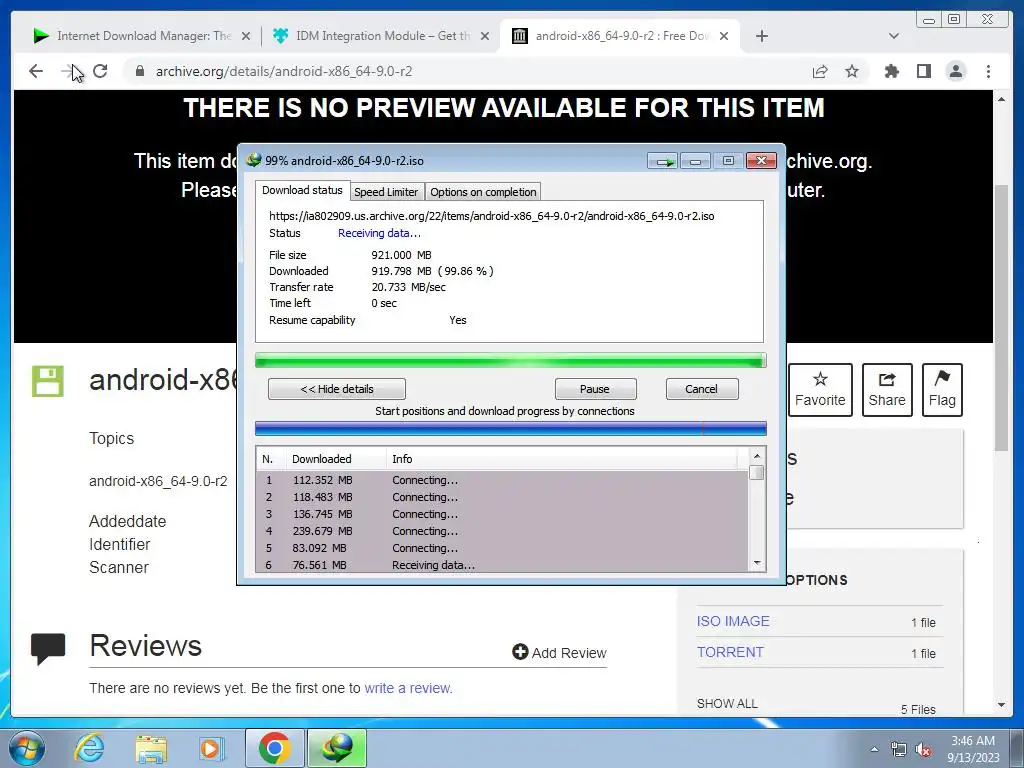
Task: Go back using browser back arrow
Action: (36, 71)
